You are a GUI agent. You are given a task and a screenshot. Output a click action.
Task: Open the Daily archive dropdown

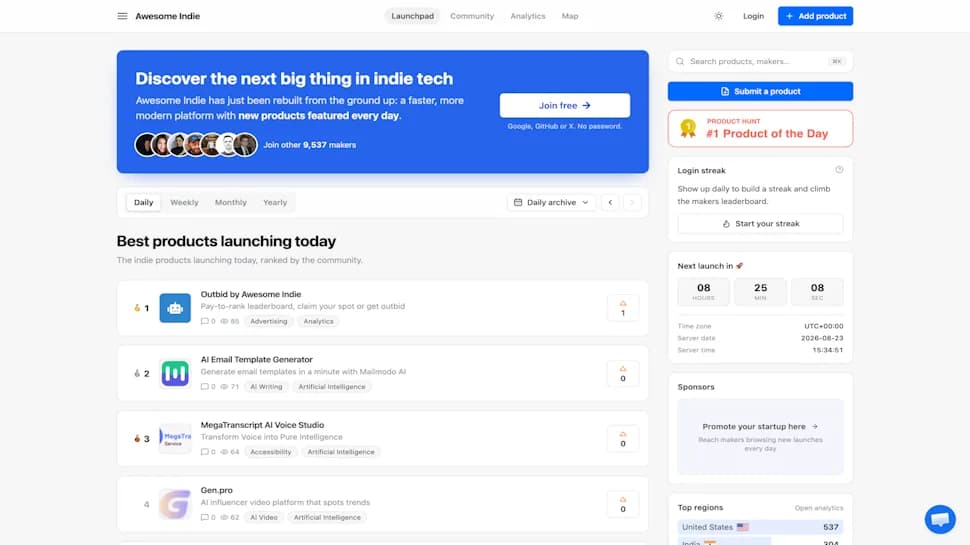point(551,202)
